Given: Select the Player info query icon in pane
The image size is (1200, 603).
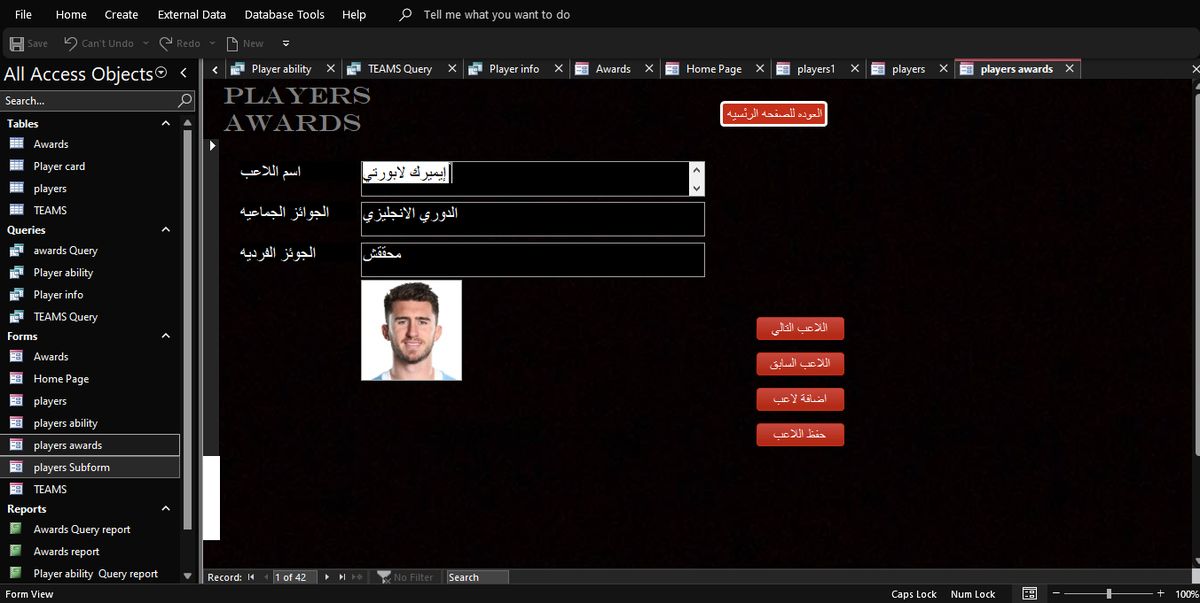Looking at the screenshot, I should (16, 294).
